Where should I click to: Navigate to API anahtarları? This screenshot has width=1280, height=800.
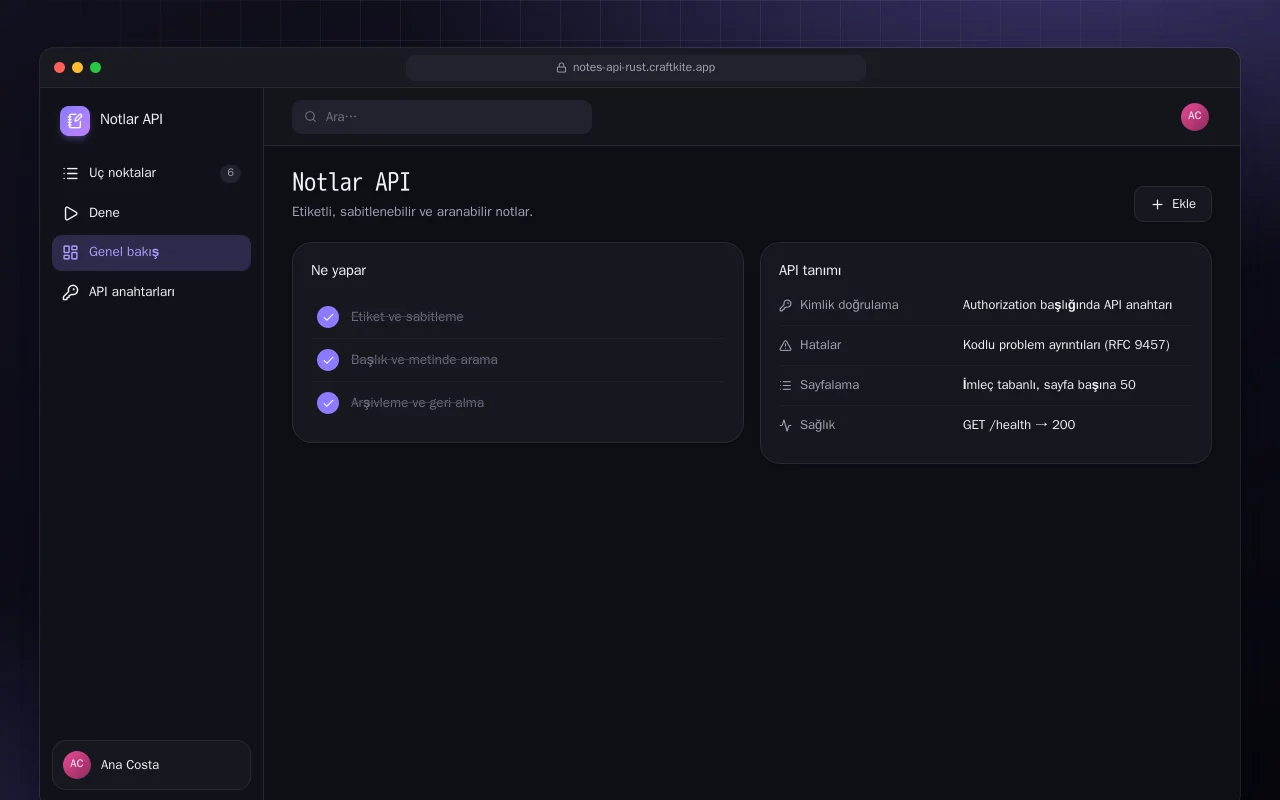[x=151, y=293]
